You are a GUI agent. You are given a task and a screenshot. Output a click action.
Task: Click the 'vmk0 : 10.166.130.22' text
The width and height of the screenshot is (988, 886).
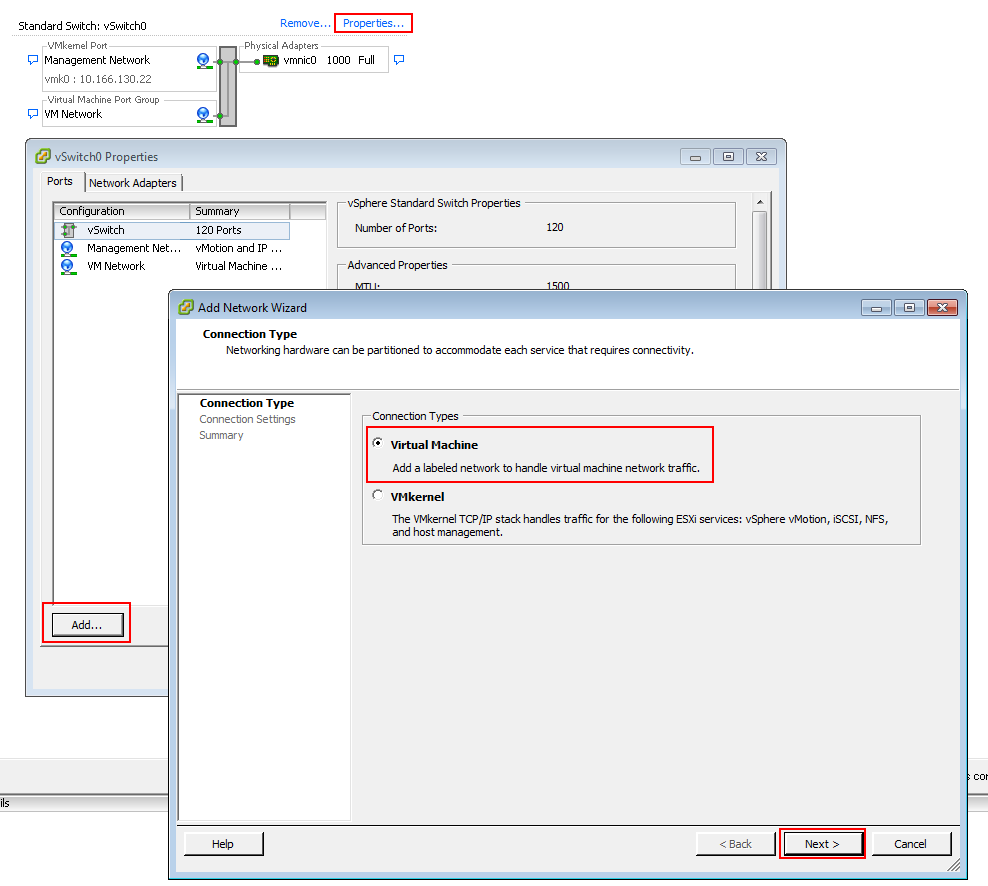[98, 79]
